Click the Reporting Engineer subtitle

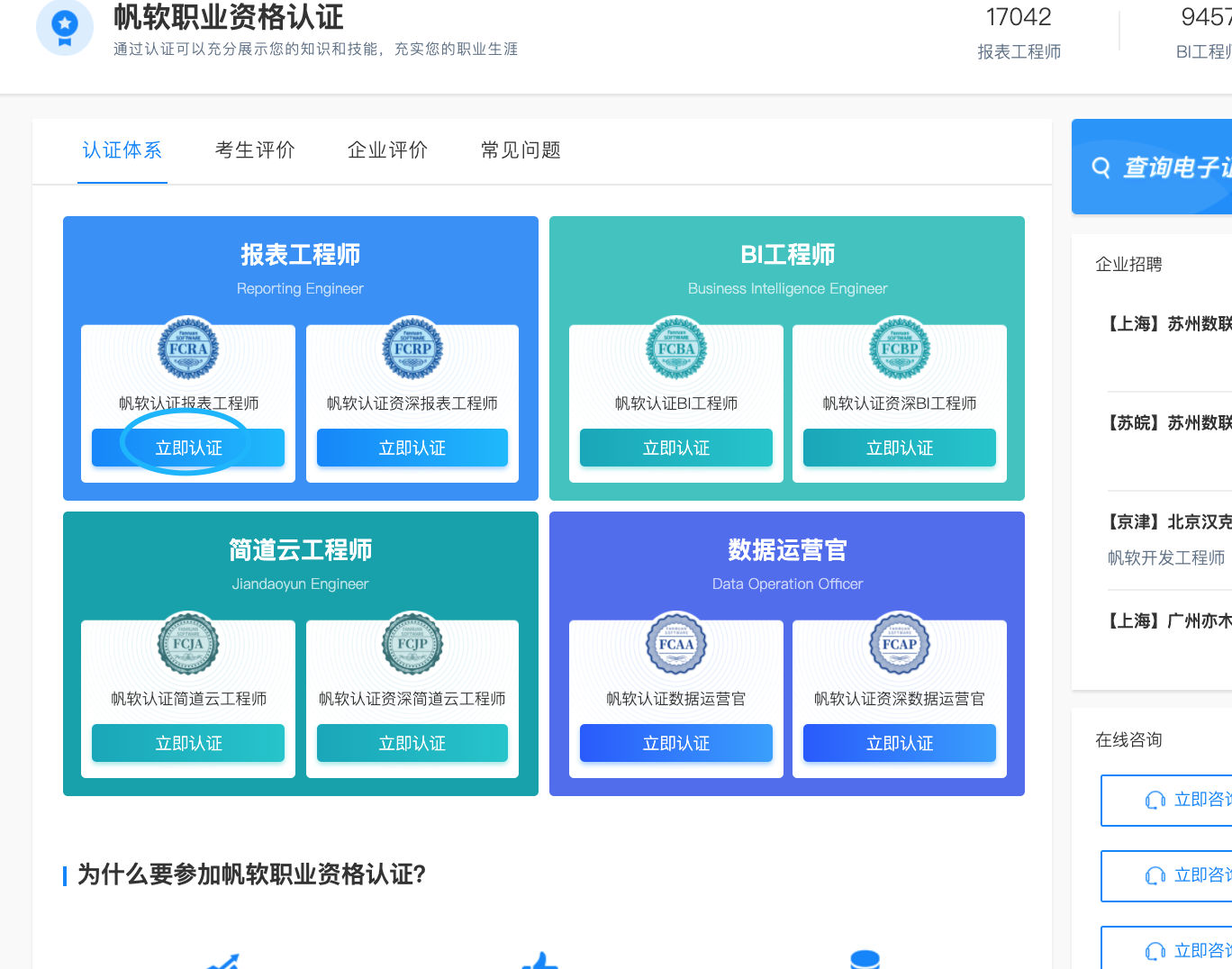(301, 289)
